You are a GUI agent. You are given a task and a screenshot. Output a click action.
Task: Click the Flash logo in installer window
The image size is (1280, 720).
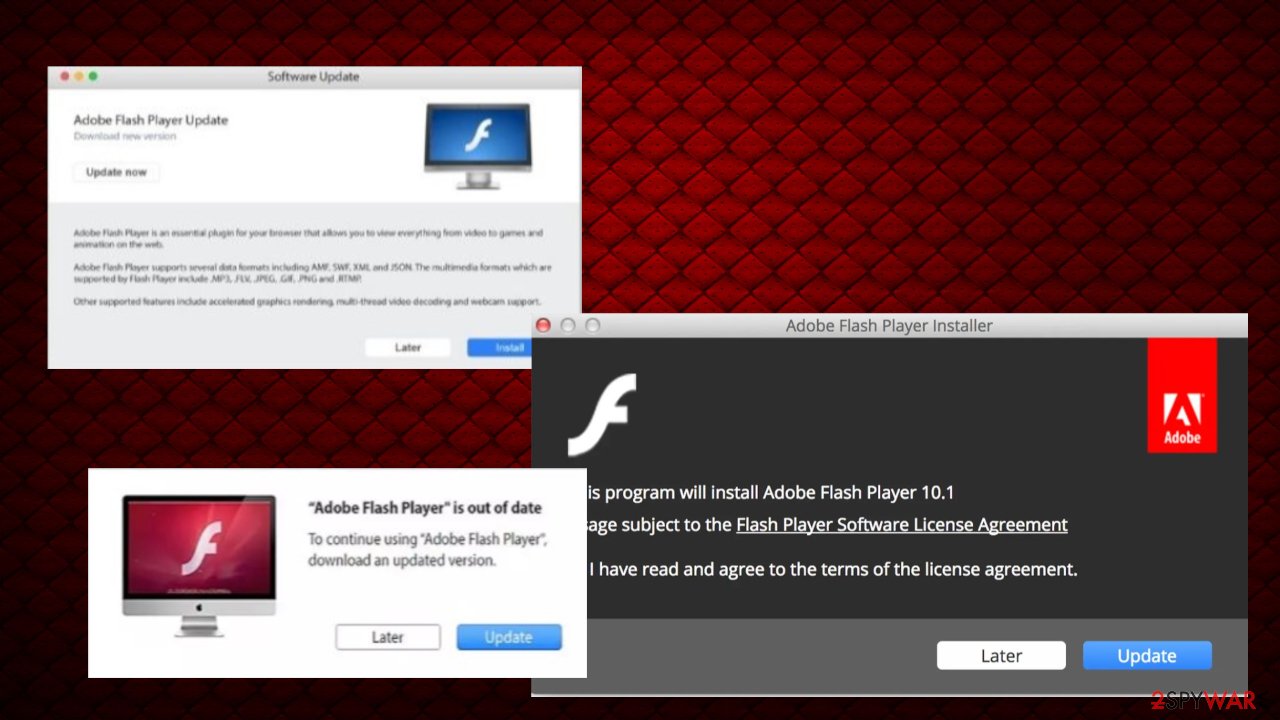tap(602, 414)
